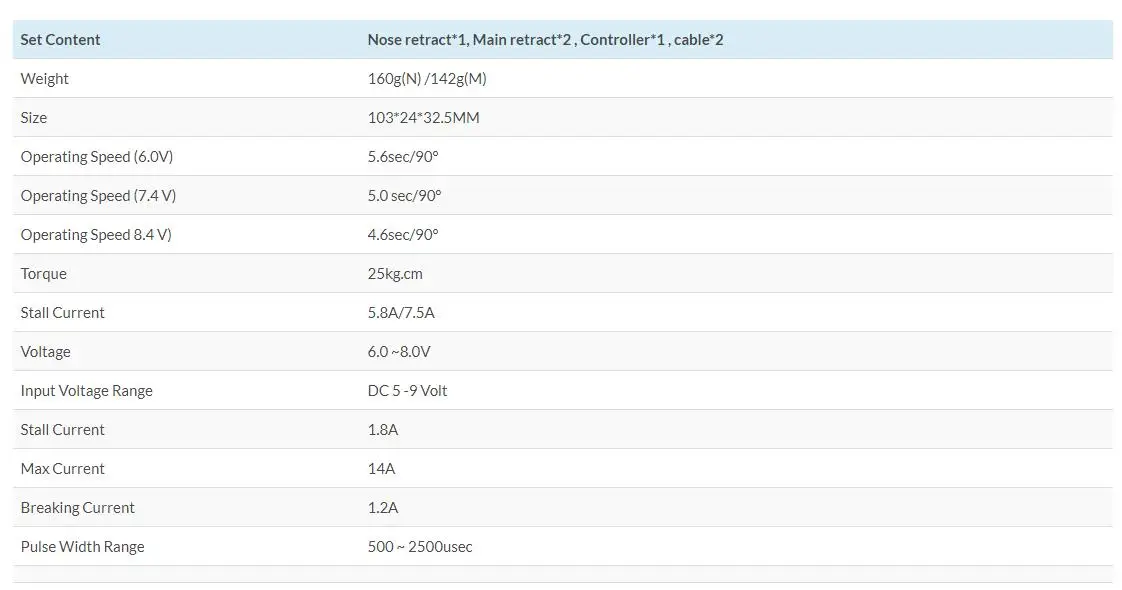Select the 25kg.cm torque value
This screenshot has width=1122, height=590.
point(395,274)
